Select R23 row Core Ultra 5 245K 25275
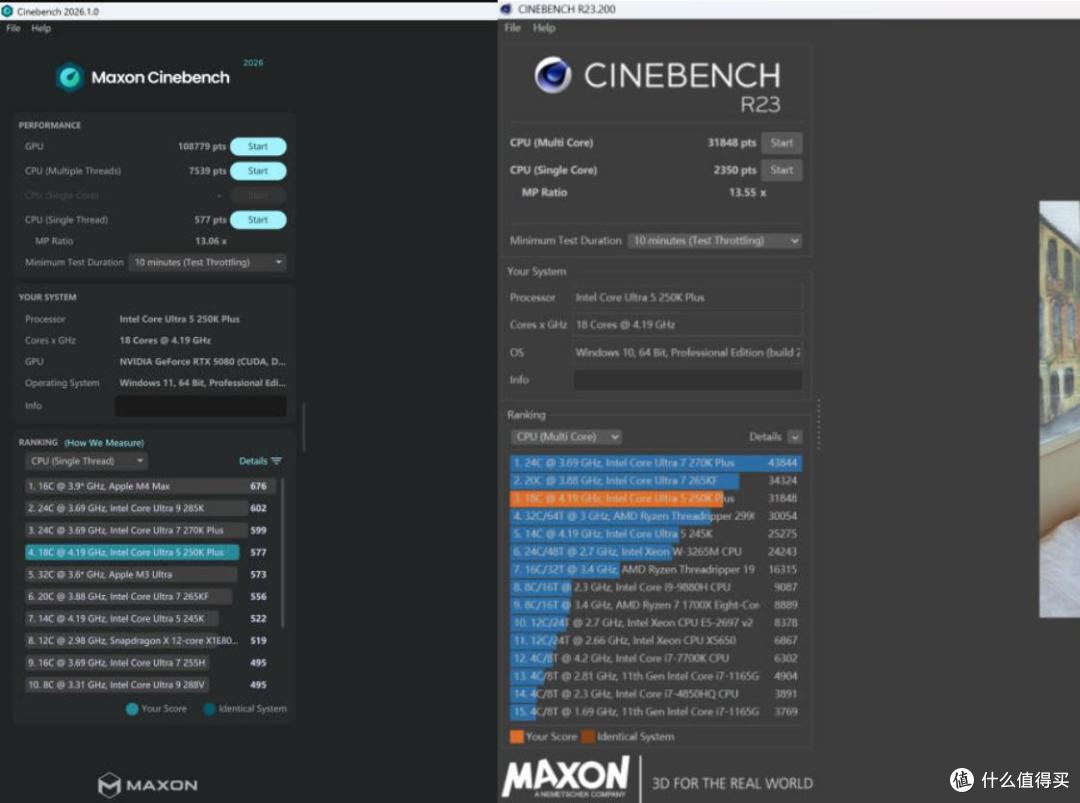The image size is (1080, 803). point(656,534)
